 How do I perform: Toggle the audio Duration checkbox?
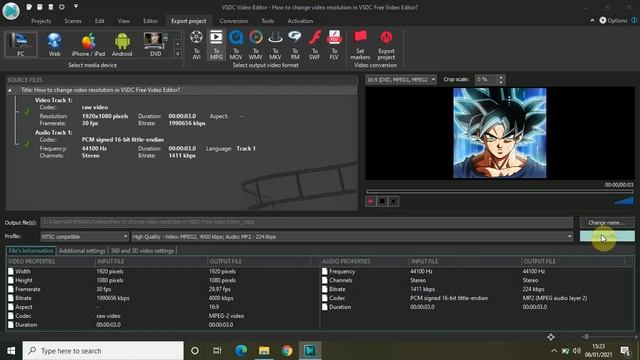point(325,307)
